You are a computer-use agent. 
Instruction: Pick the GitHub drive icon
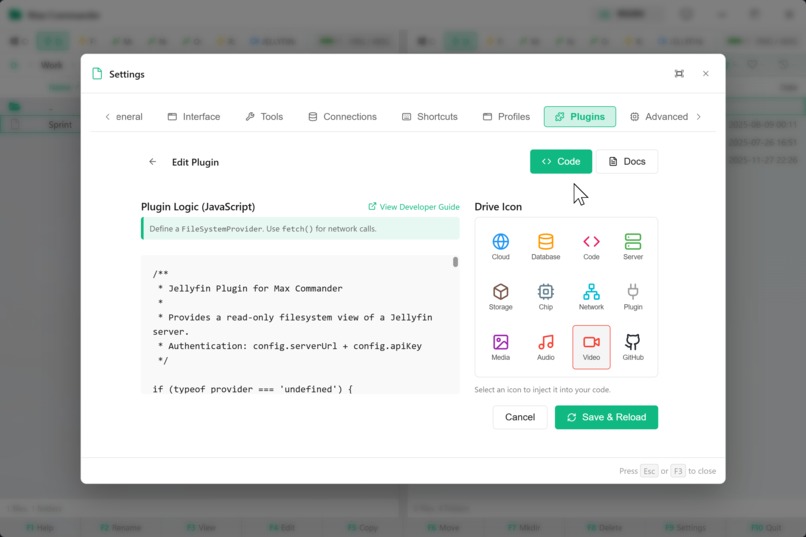pyautogui.click(x=633, y=347)
